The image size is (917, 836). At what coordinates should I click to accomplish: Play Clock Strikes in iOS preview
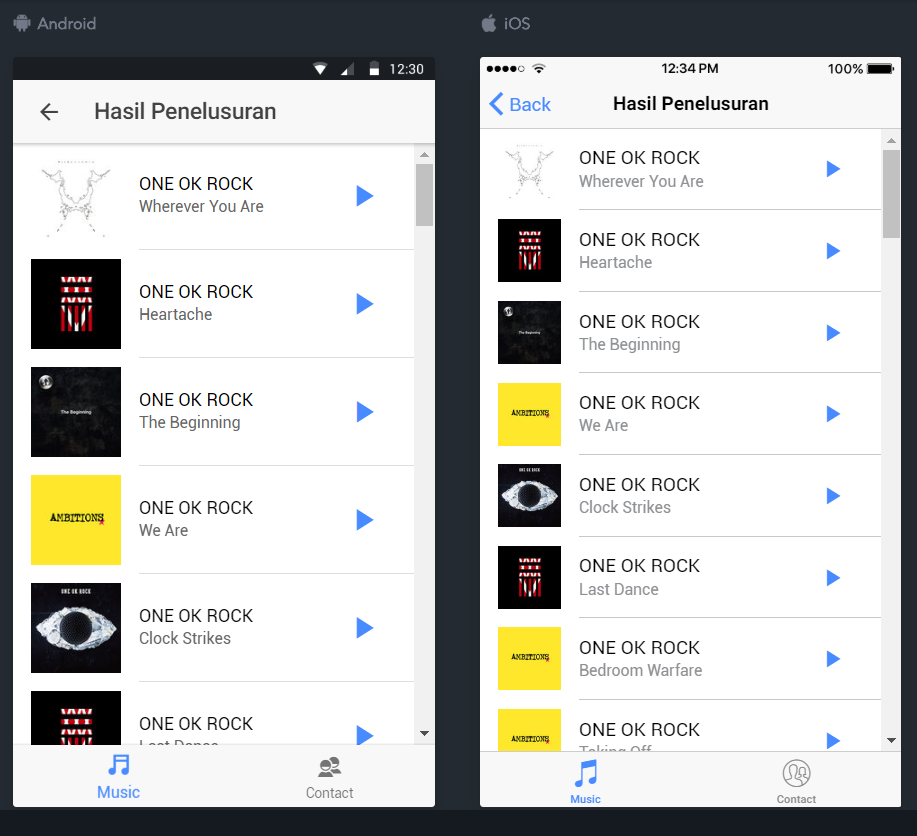[833, 496]
